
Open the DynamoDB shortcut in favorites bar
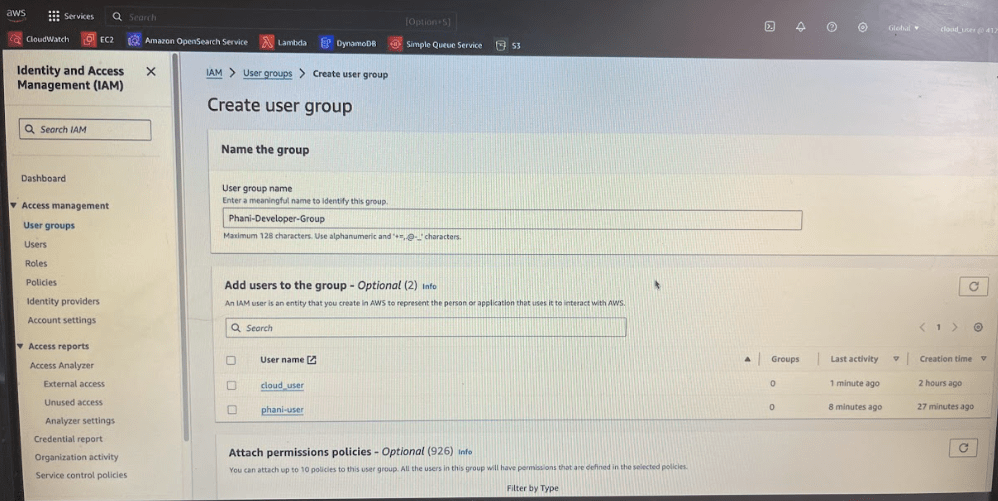(348, 44)
